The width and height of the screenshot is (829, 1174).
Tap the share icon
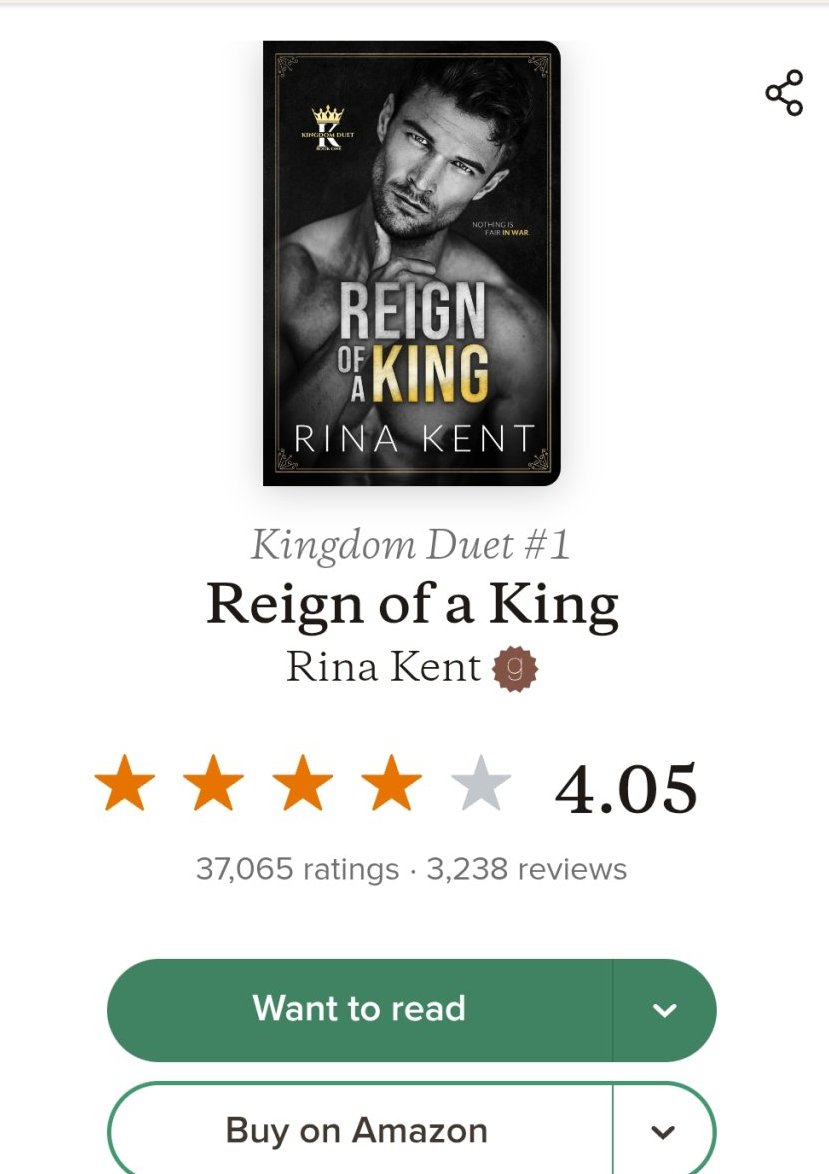pyautogui.click(x=784, y=93)
